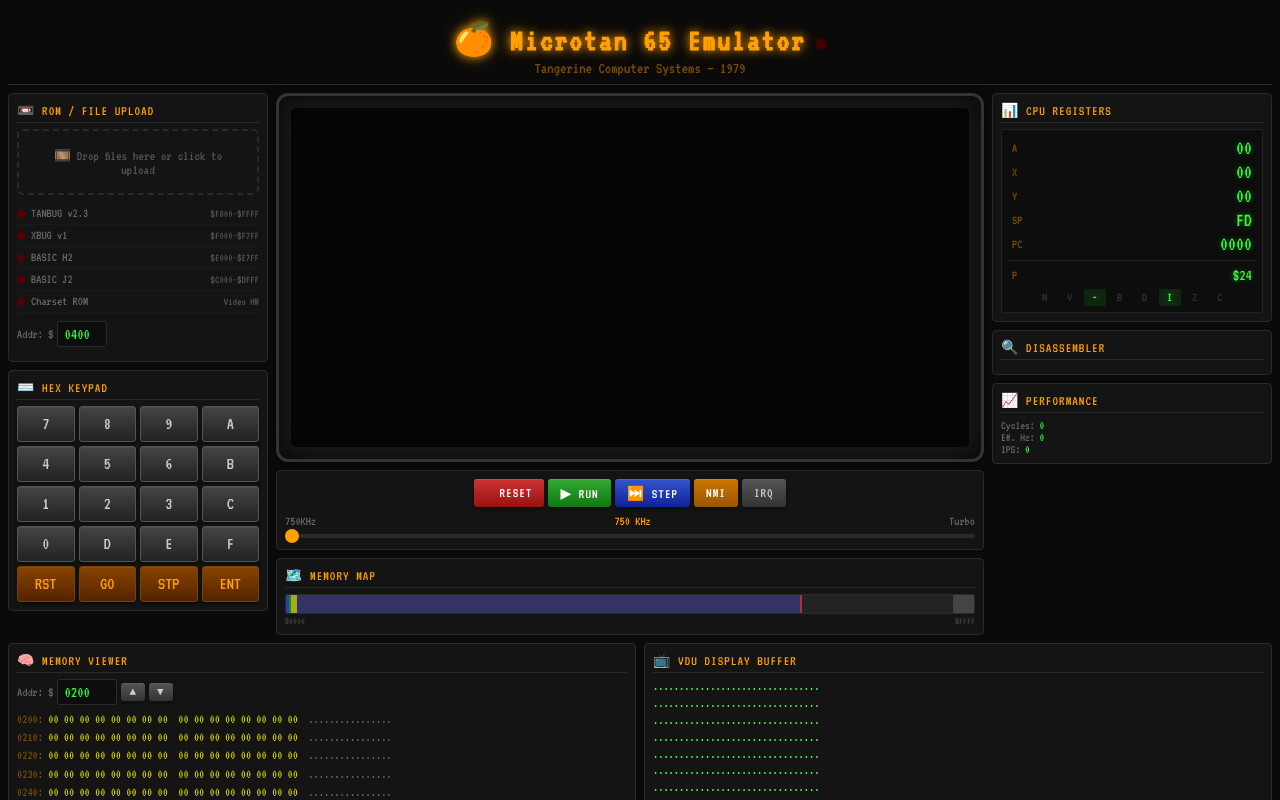Toggle the I interrupt flag indicator
The image size is (1280, 800).
1169,297
